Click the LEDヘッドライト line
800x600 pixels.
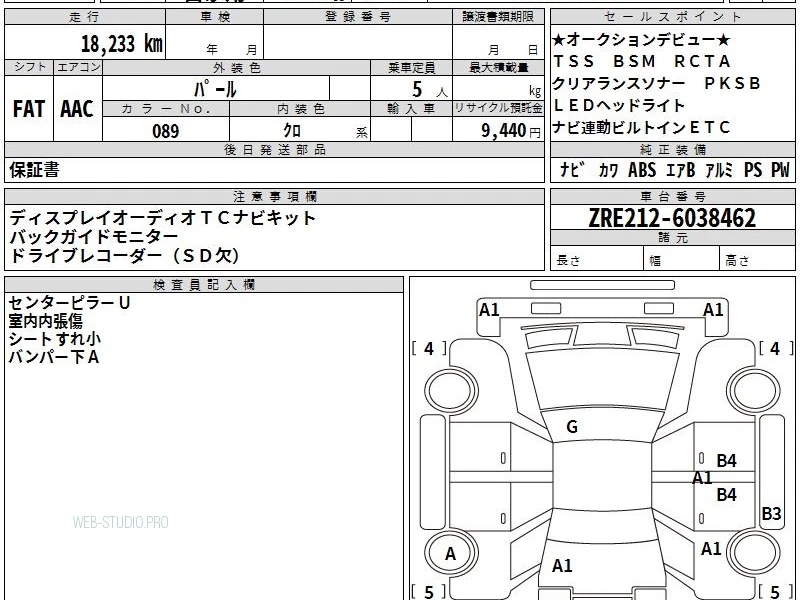pyautogui.click(x=618, y=105)
